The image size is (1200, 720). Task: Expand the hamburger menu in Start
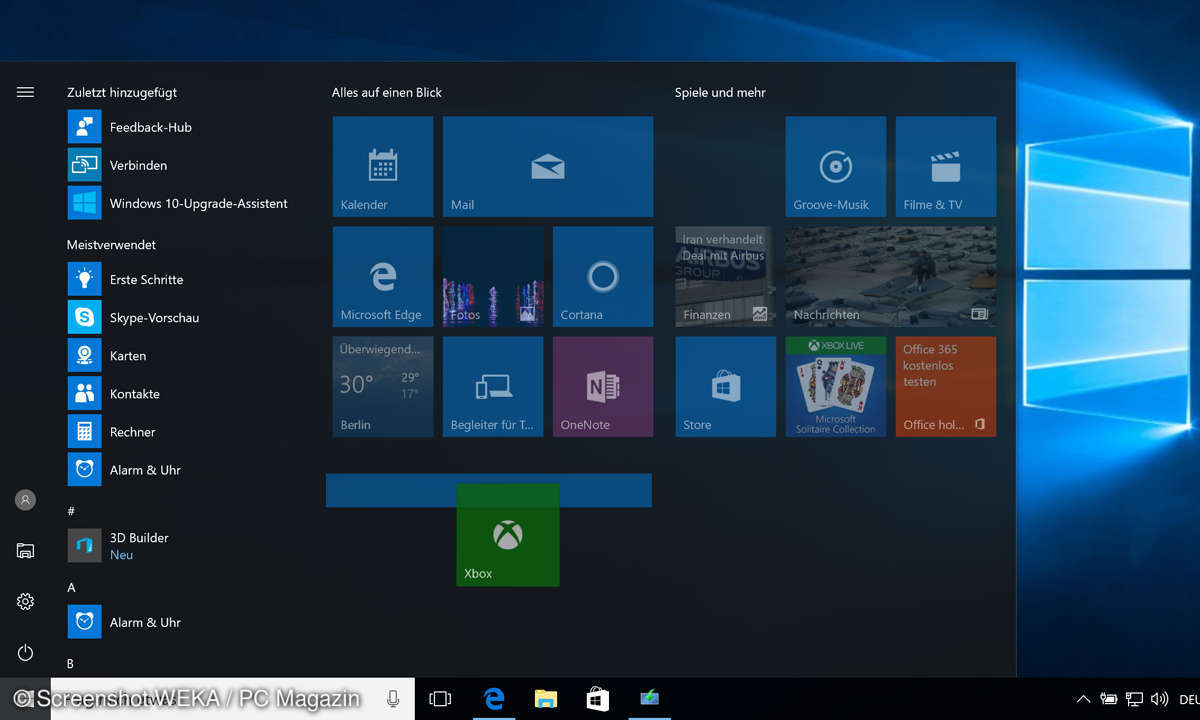point(26,92)
